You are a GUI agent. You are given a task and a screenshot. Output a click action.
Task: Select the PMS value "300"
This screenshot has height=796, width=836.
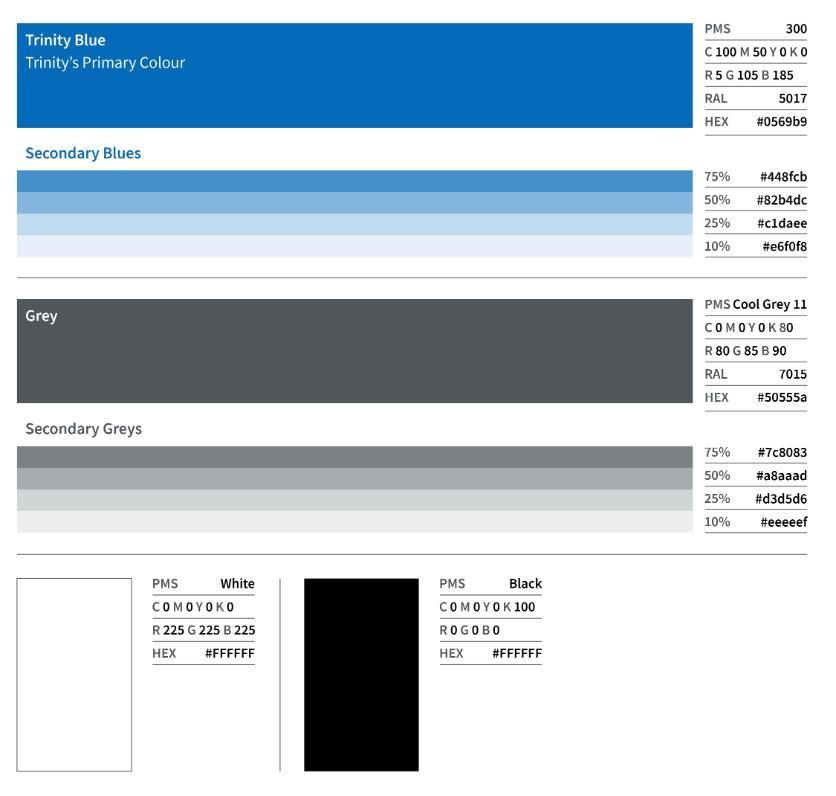click(796, 29)
